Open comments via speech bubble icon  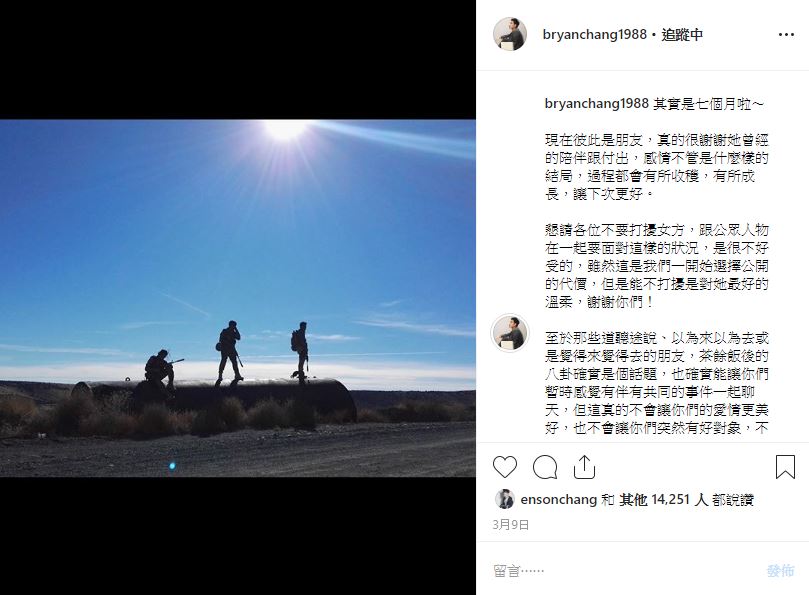pos(545,467)
